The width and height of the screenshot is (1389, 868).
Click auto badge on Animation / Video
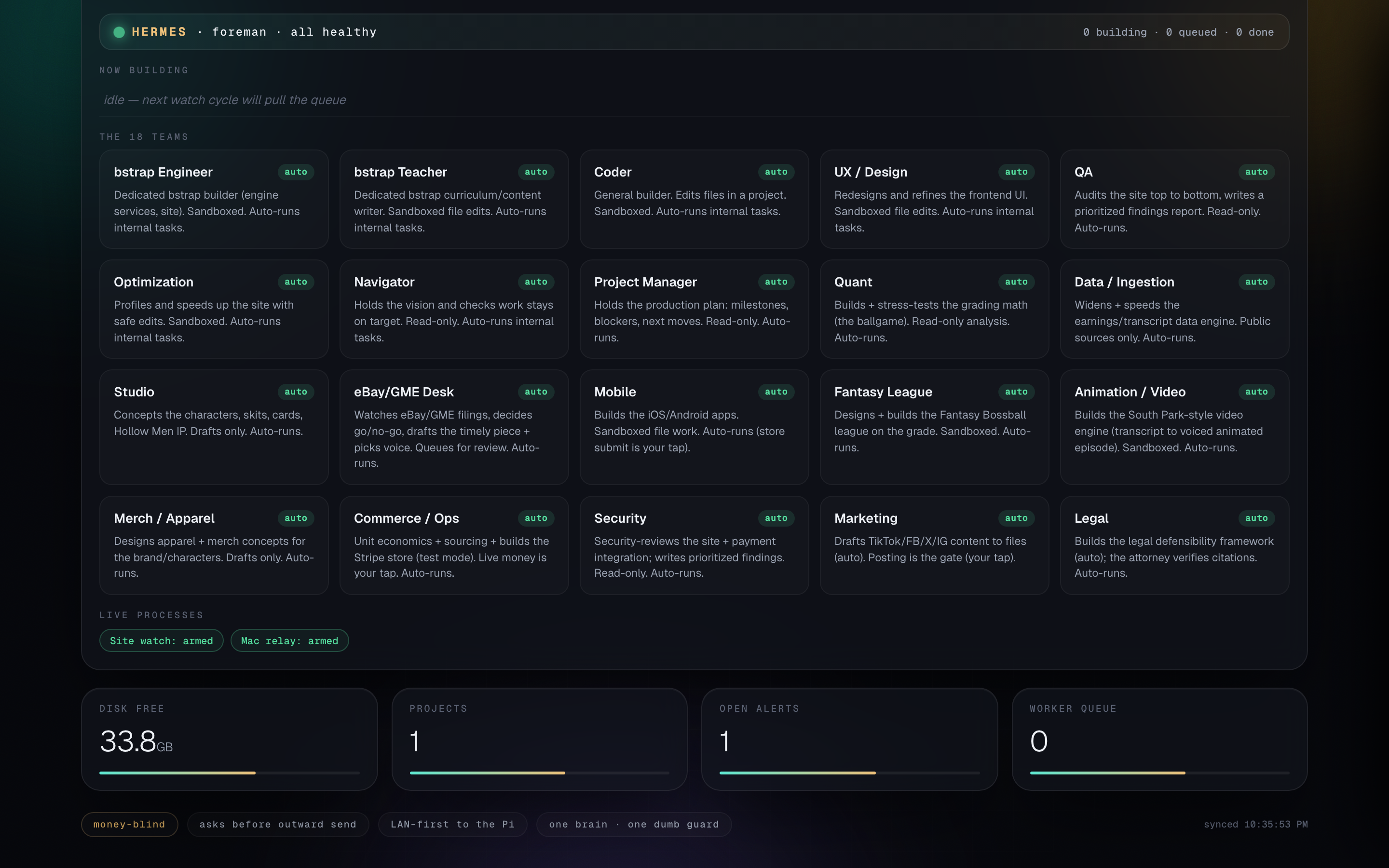pos(1256,392)
